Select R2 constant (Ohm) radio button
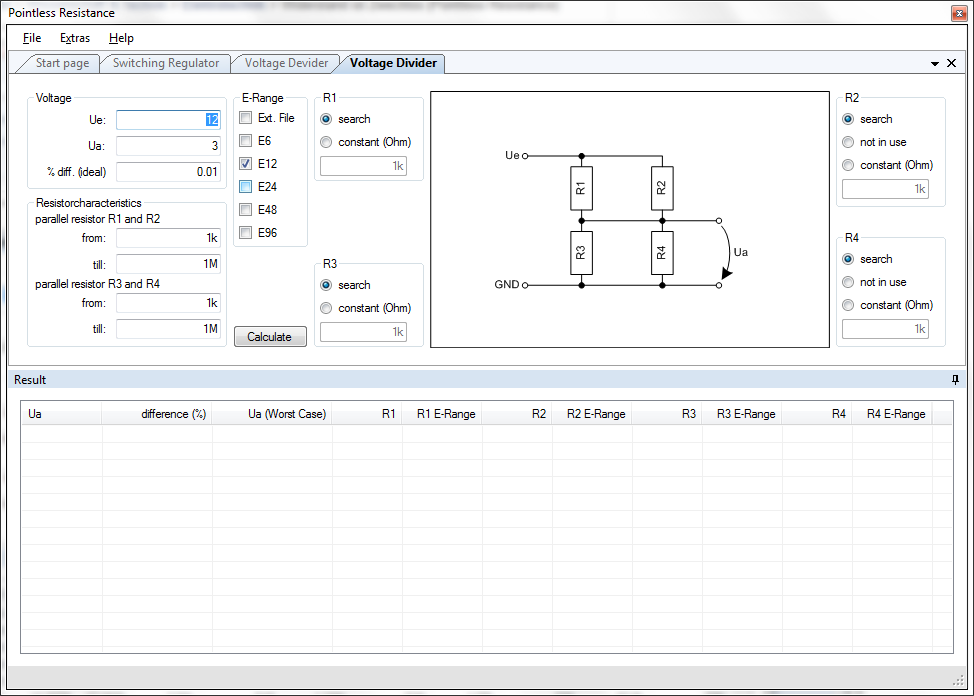 (848, 165)
